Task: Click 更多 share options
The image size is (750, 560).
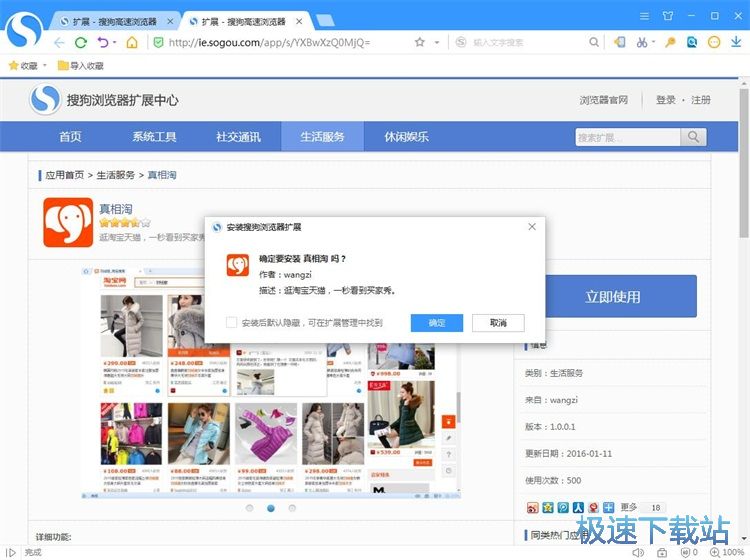Action: pos(629,507)
